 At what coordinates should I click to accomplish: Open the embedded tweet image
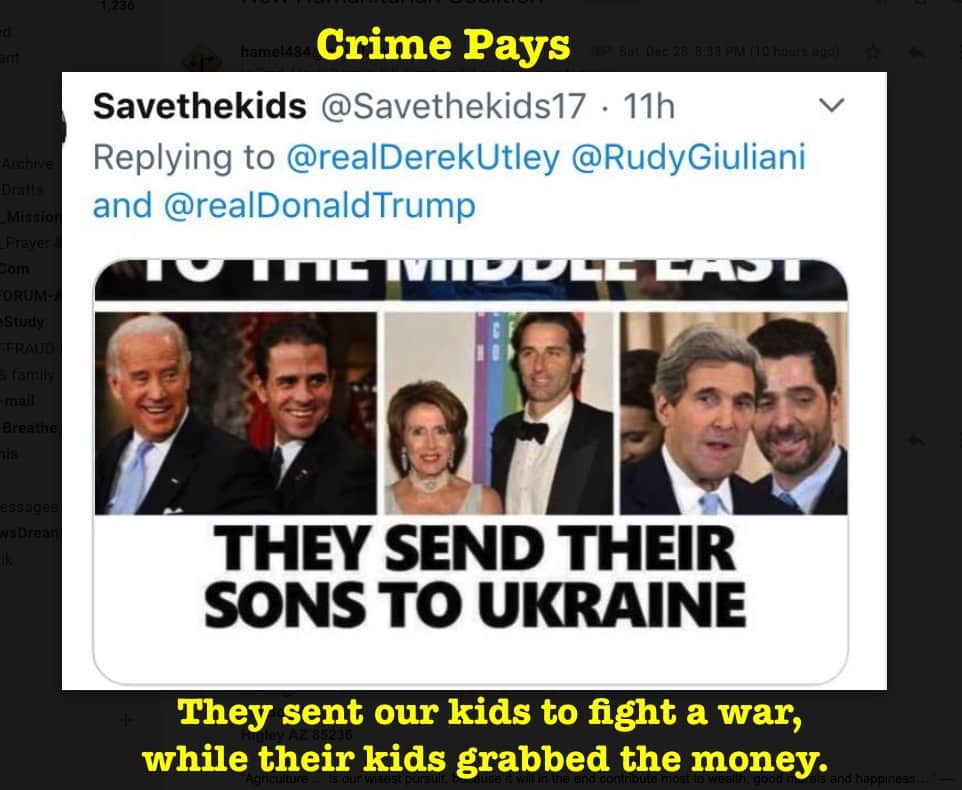(x=471, y=471)
